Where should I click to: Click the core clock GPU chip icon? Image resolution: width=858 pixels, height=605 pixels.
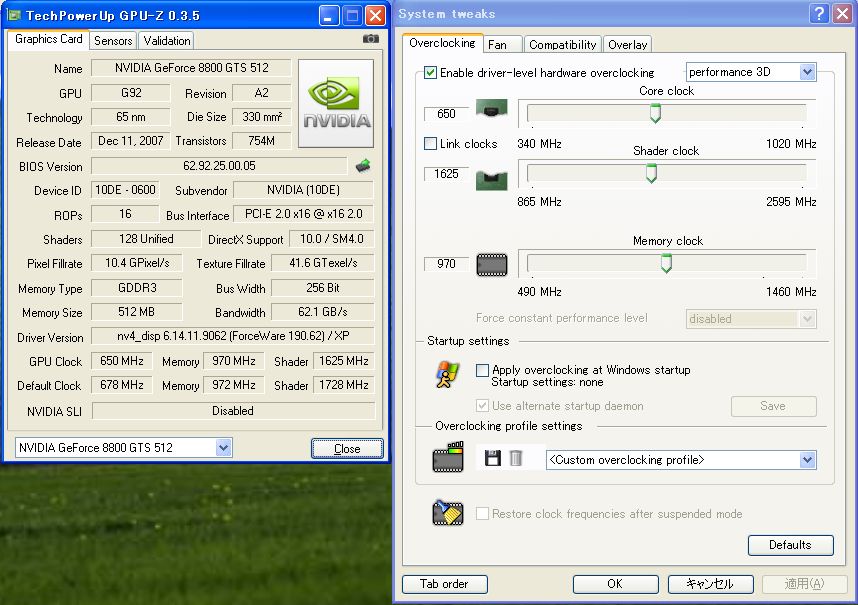(x=491, y=108)
